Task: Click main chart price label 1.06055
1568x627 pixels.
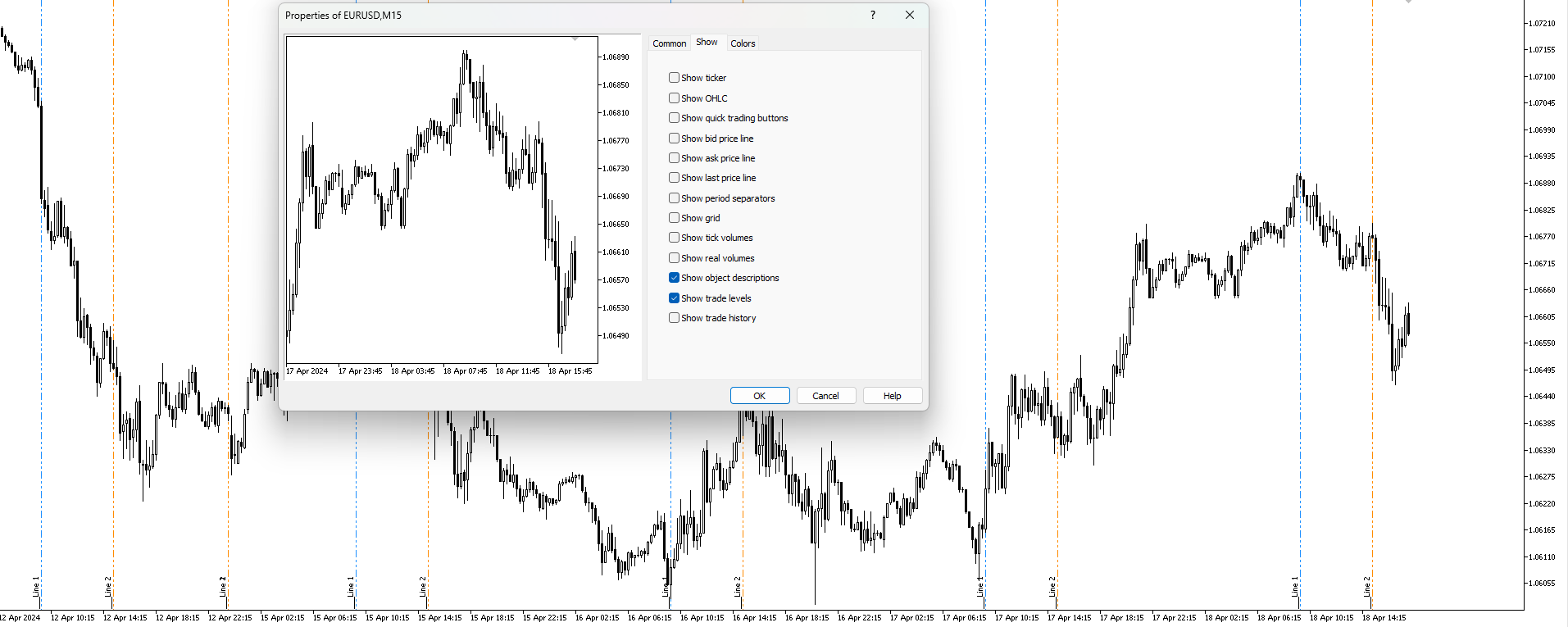Action: [1542, 584]
